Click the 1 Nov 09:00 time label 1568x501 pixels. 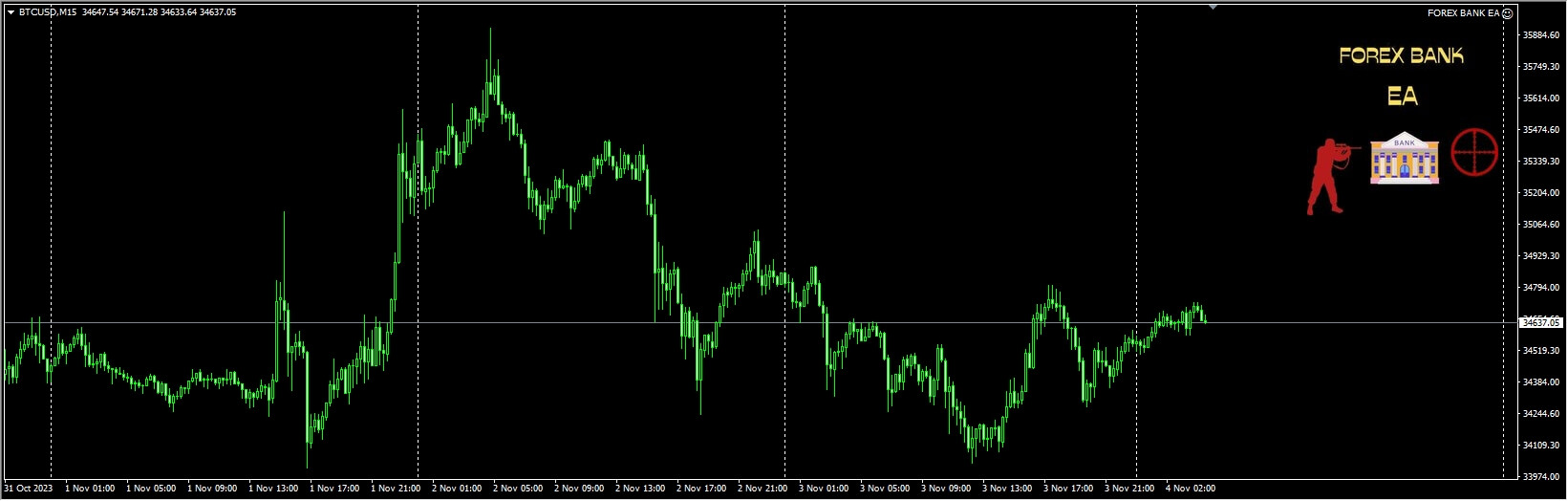click(212, 489)
